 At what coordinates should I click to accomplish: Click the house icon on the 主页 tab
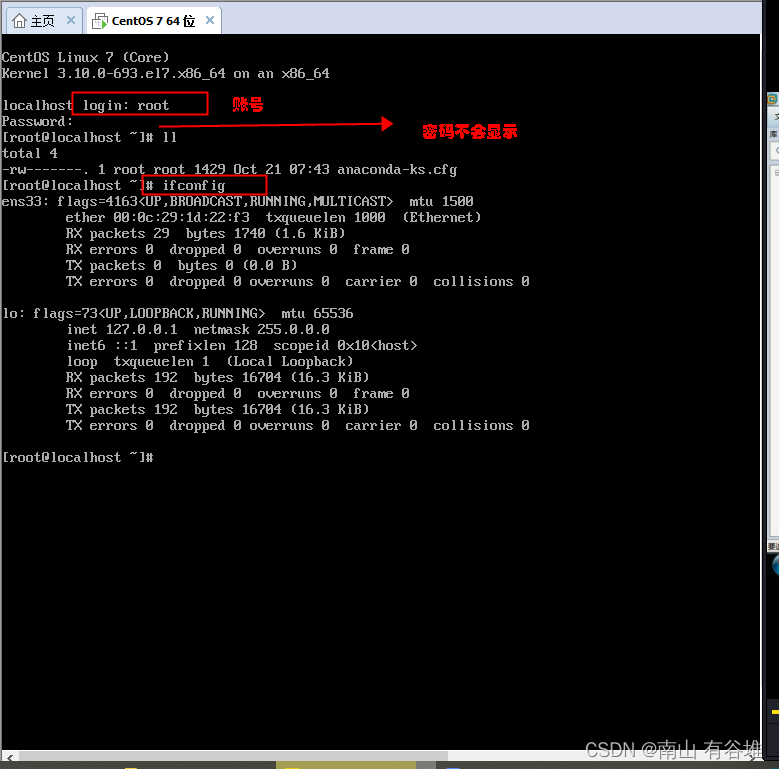point(19,21)
